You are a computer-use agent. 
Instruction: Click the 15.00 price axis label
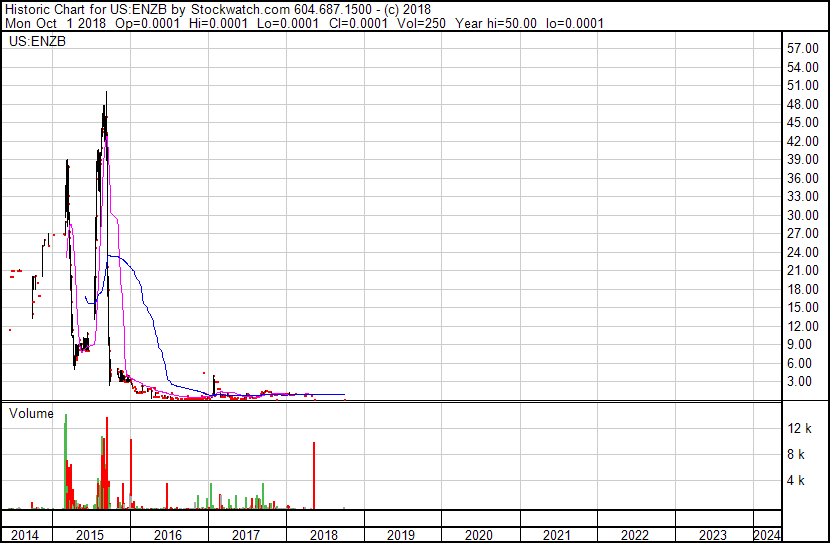pos(803,307)
